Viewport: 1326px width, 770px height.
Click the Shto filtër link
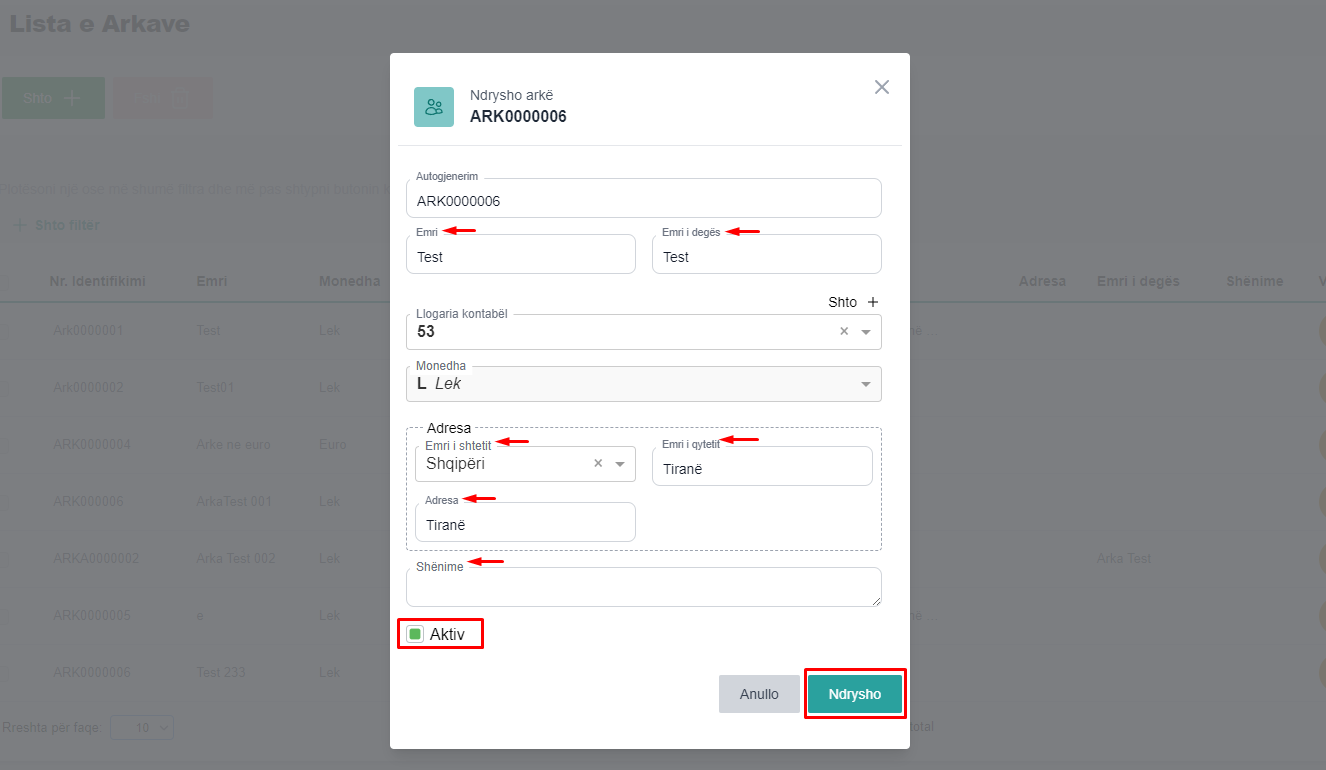[x=57, y=225]
